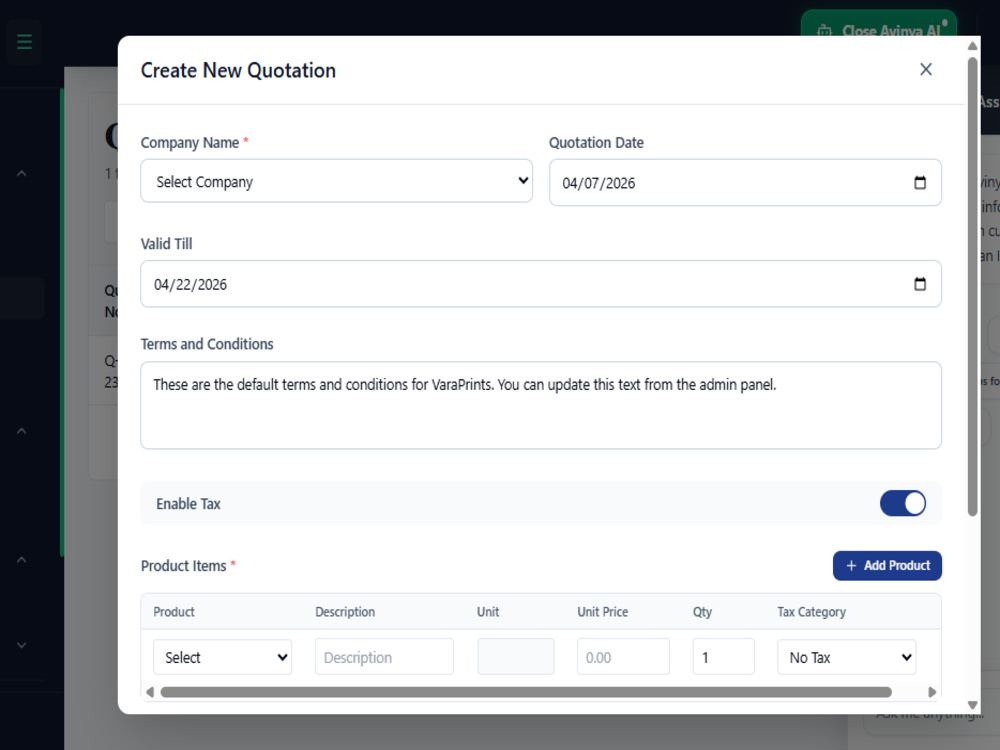
Task: Open calendar picker for Valid Till
Action: [x=920, y=284]
